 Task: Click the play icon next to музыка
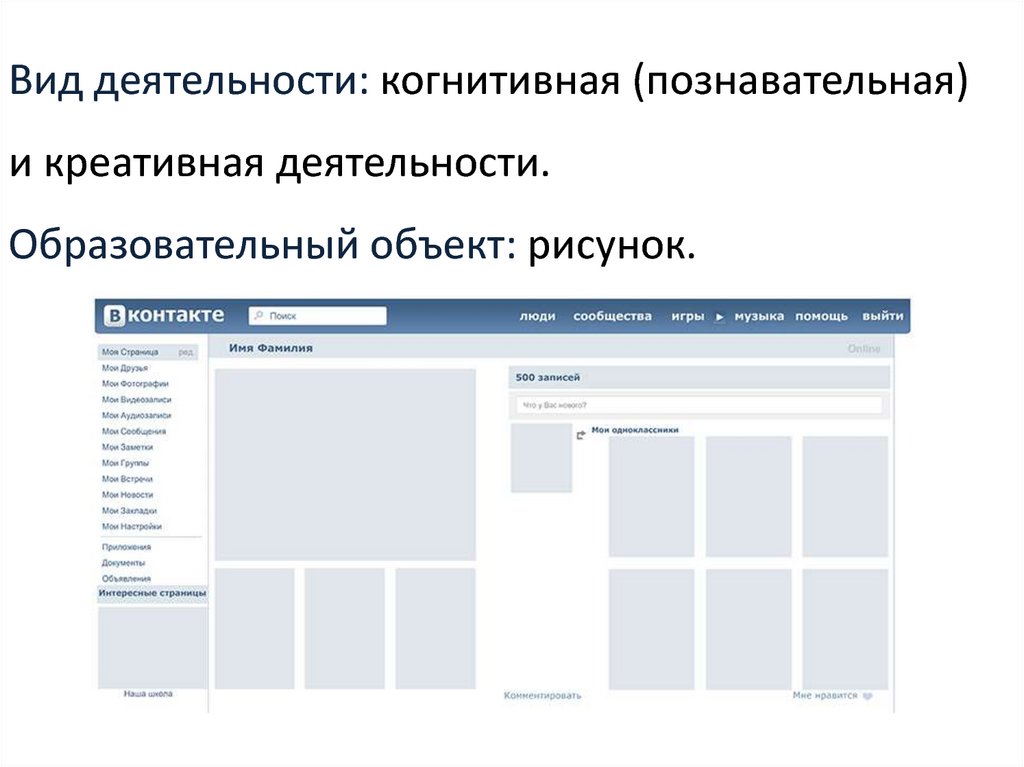(719, 317)
